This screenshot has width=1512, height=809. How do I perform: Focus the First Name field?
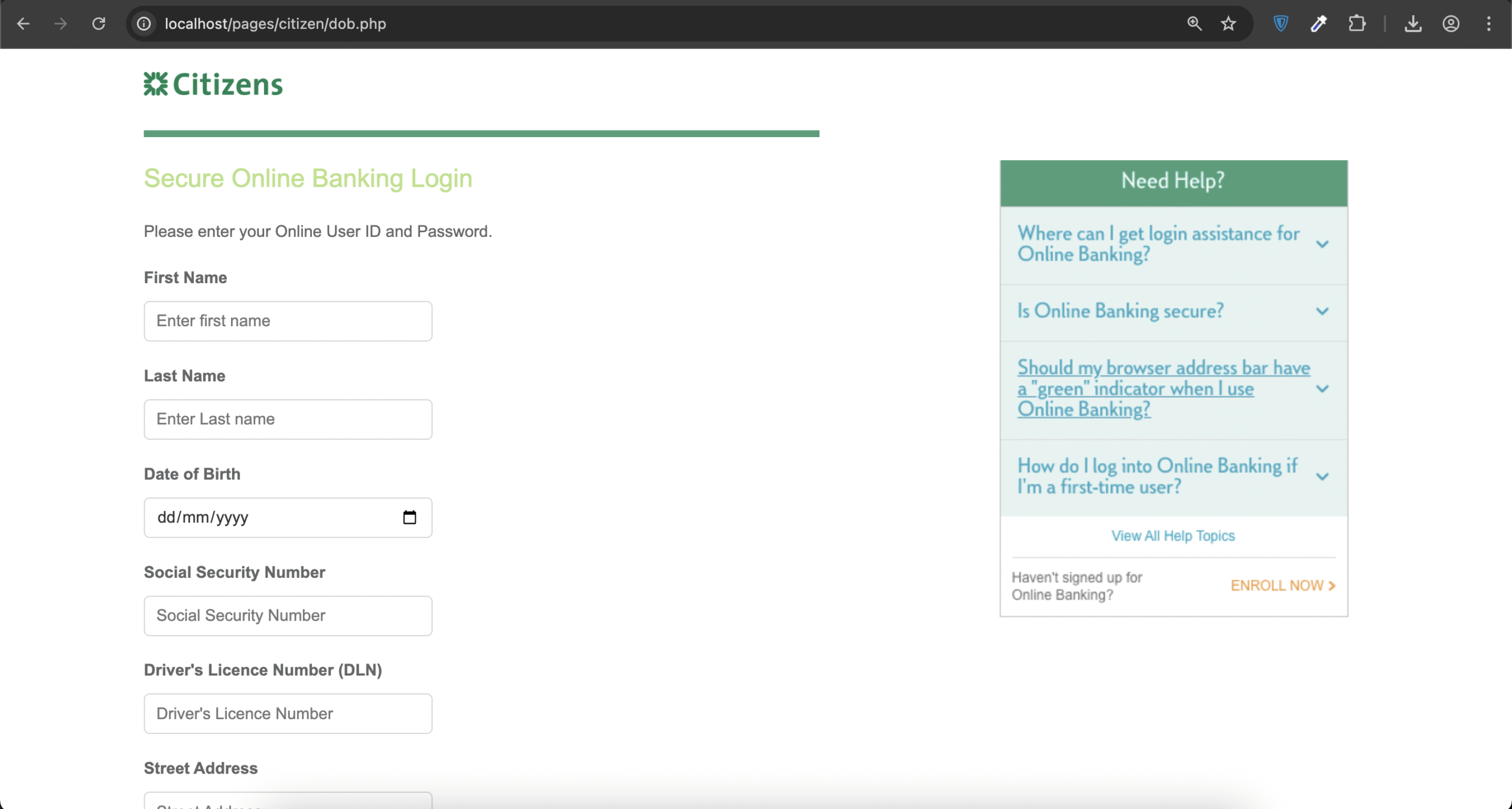[288, 321]
